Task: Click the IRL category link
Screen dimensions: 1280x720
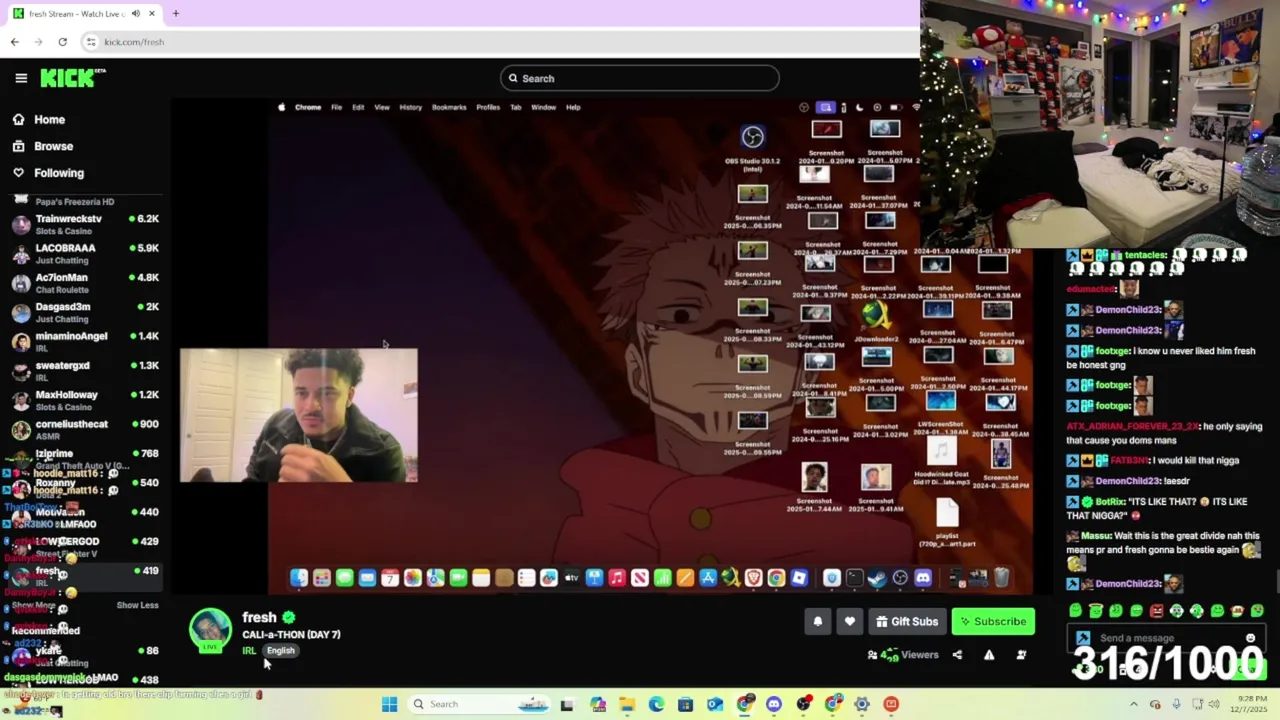Action: click(249, 651)
